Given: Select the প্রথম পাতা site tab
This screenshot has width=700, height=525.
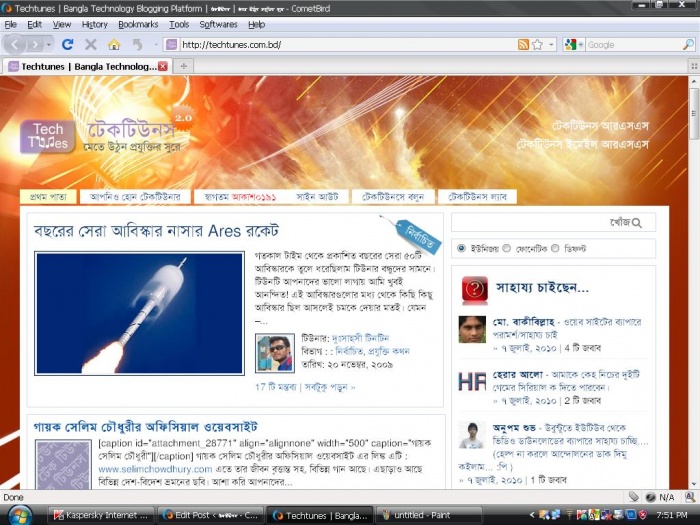Looking at the screenshot, I should click(x=48, y=197).
